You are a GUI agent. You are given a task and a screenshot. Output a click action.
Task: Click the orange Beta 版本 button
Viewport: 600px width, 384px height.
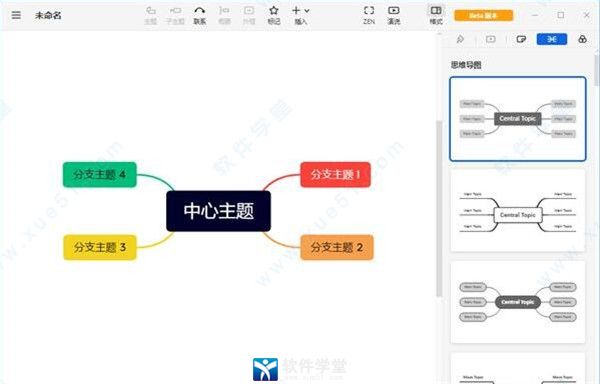[x=483, y=16]
